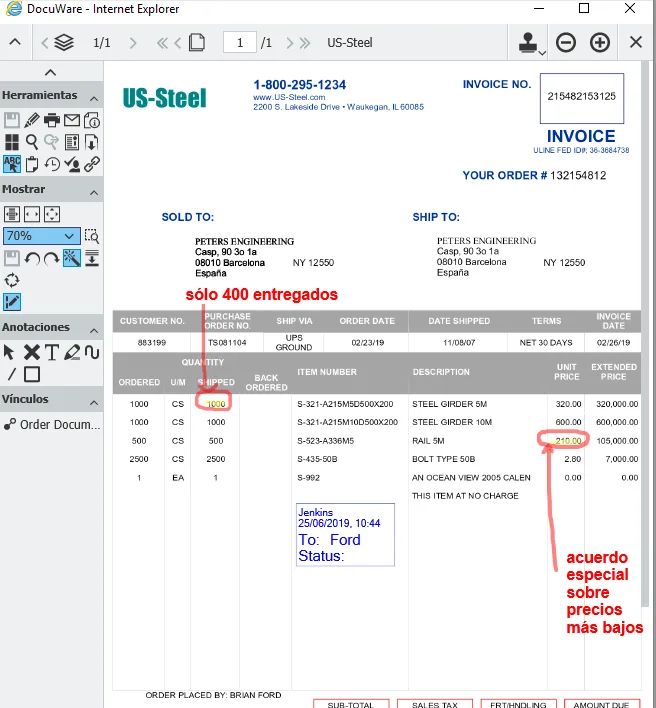
Task: Click the clipboard icon in Herramientas
Action: (x=32, y=164)
